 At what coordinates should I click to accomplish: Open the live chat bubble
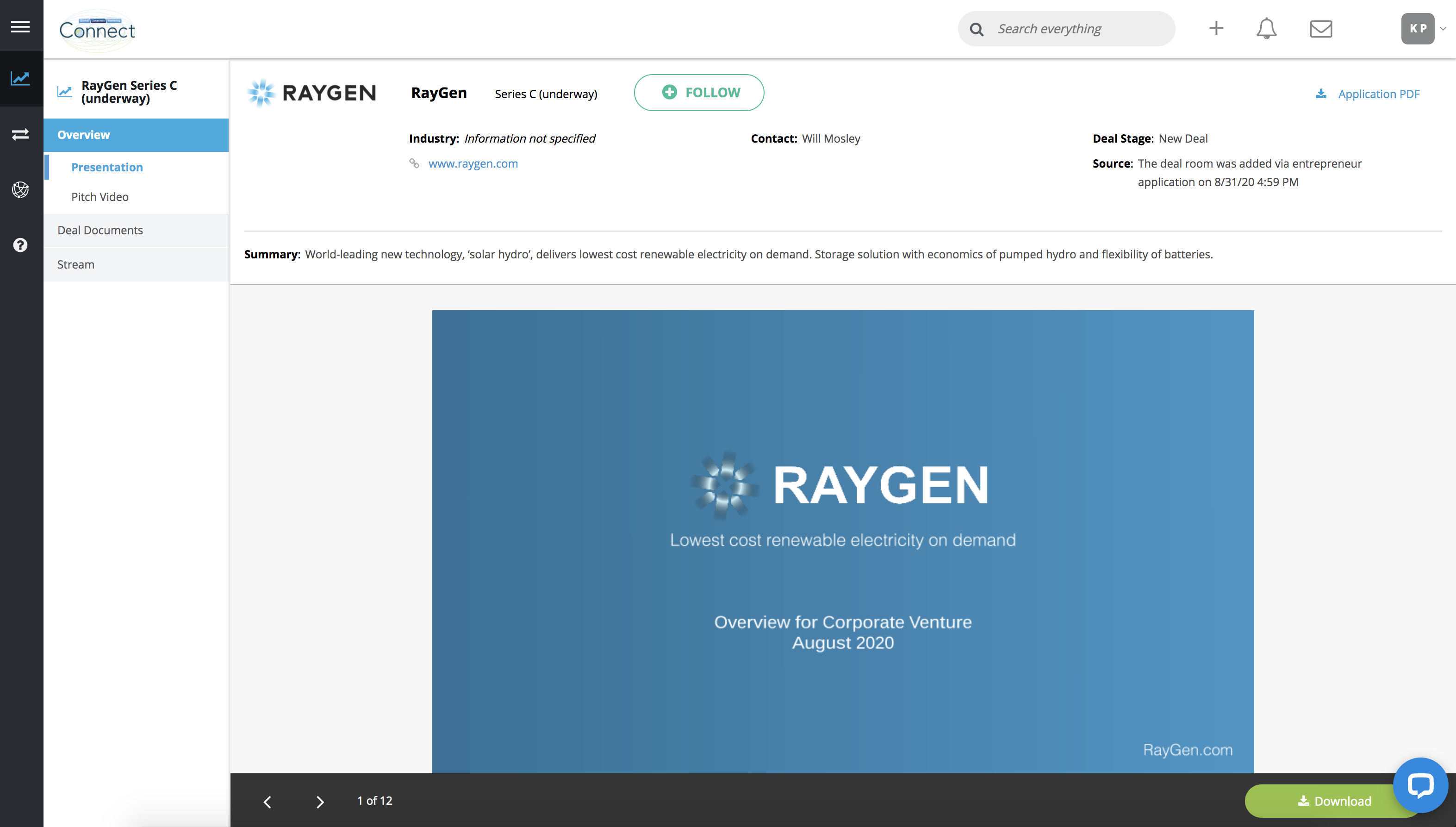click(x=1420, y=785)
